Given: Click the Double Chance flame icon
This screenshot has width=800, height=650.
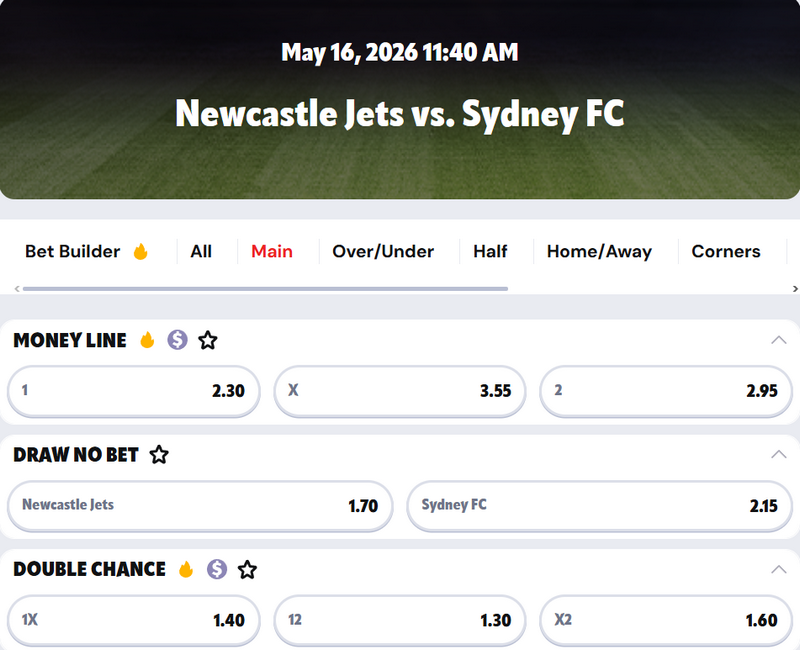Looking at the screenshot, I should 186,569.
